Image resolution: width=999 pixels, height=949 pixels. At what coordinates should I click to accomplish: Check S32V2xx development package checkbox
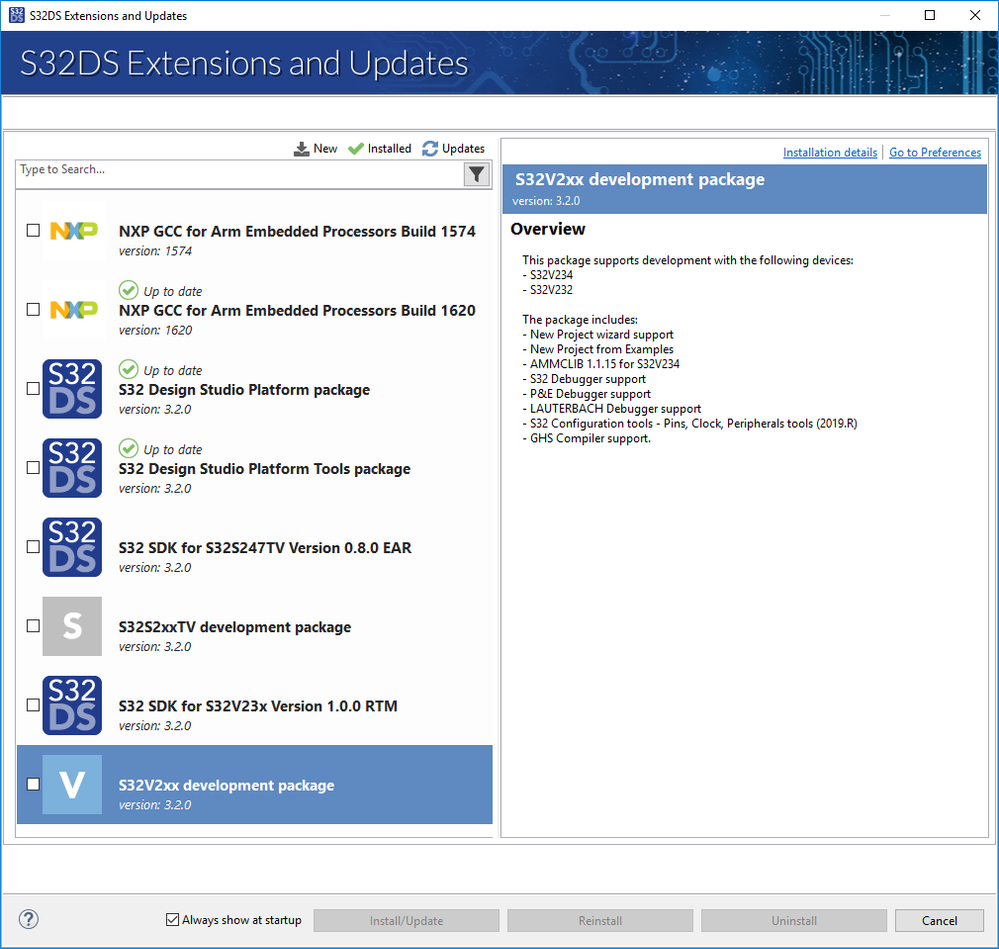tap(33, 784)
